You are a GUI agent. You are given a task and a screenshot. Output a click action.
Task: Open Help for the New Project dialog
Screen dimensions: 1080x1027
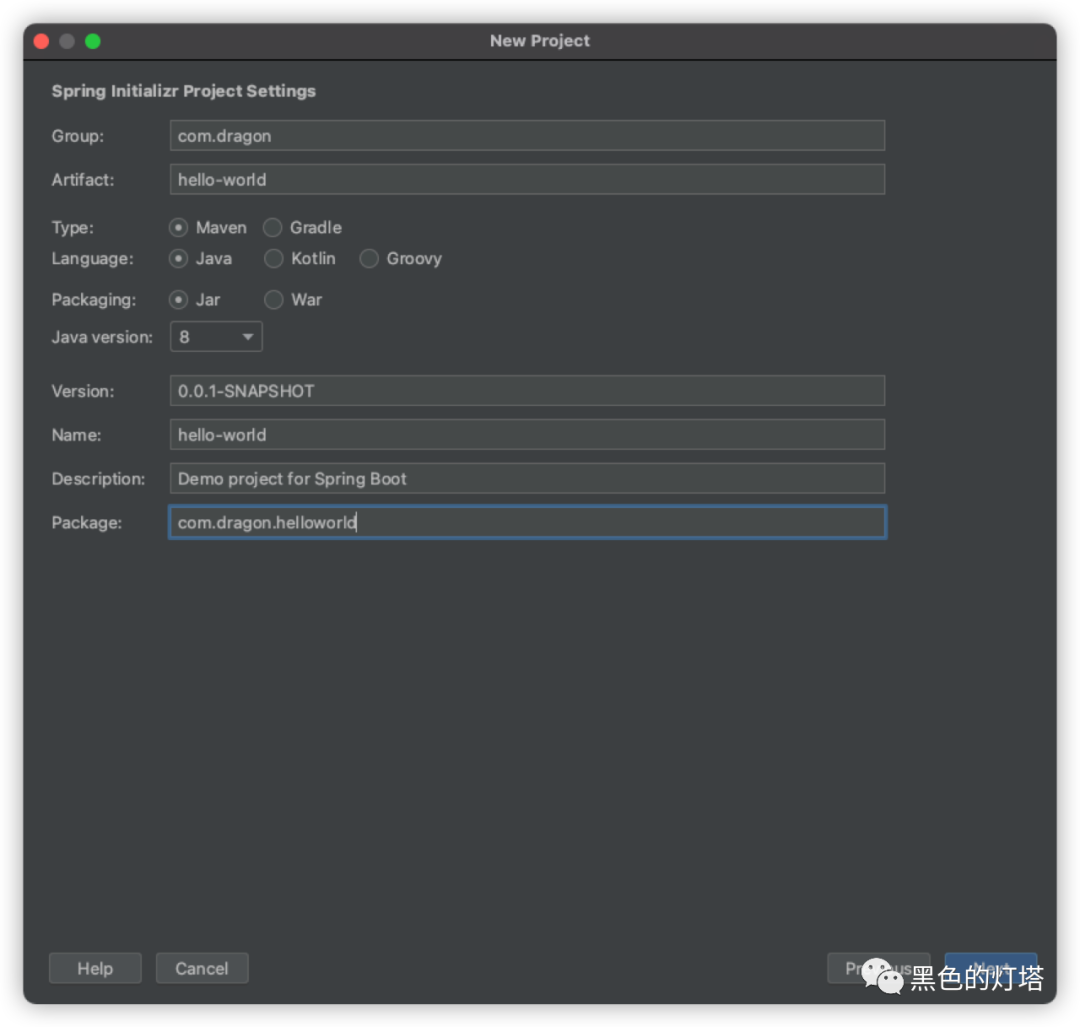pos(95,968)
